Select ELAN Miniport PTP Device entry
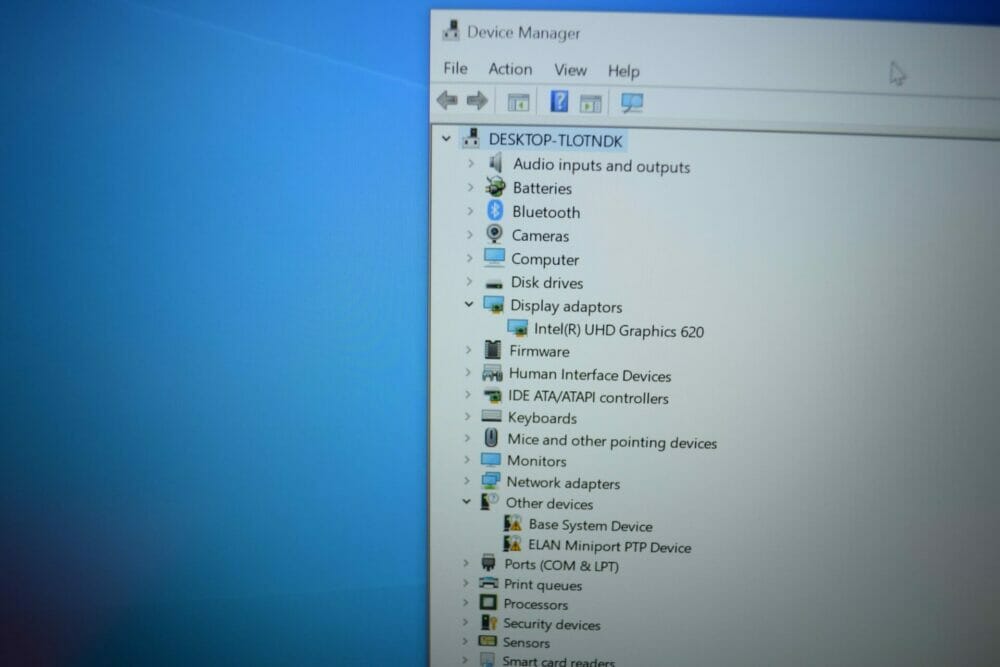 (x=610, y=546)
